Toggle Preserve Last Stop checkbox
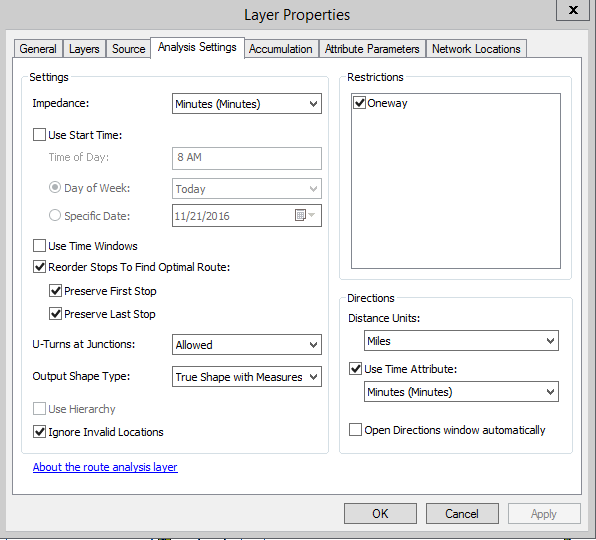Image resolution: width=596 pixels, height=540 pixels. 55,314
